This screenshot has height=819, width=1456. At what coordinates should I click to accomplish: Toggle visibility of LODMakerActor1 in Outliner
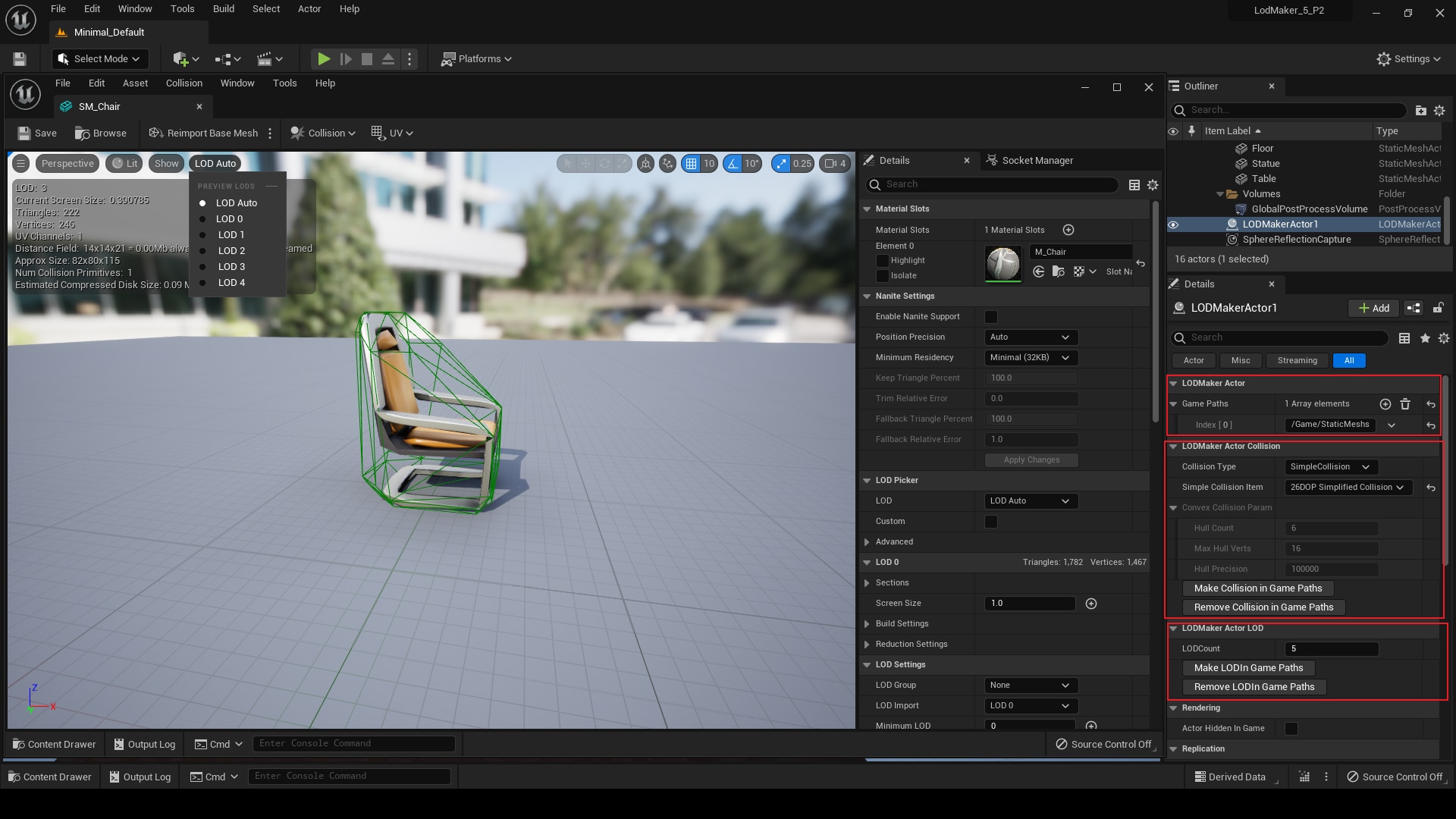(1173, 224)
